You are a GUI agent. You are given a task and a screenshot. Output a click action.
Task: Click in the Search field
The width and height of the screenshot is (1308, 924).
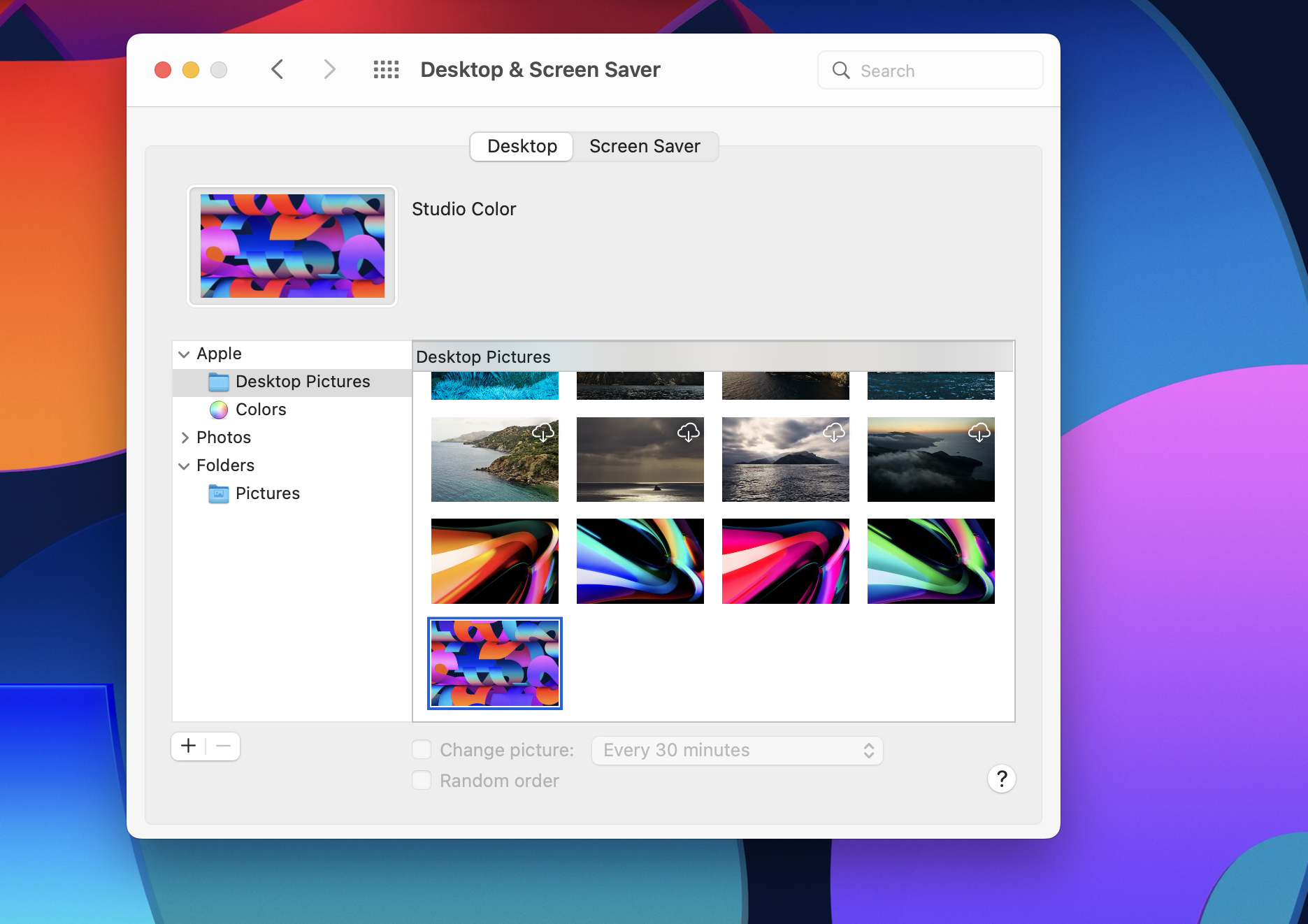point(930,70)
